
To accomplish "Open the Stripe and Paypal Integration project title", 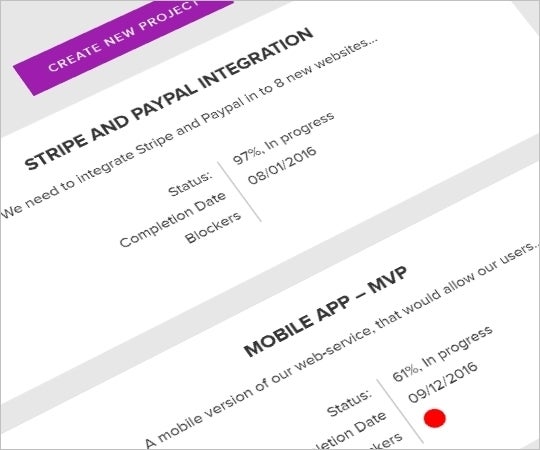I will (x=169, y=99).
